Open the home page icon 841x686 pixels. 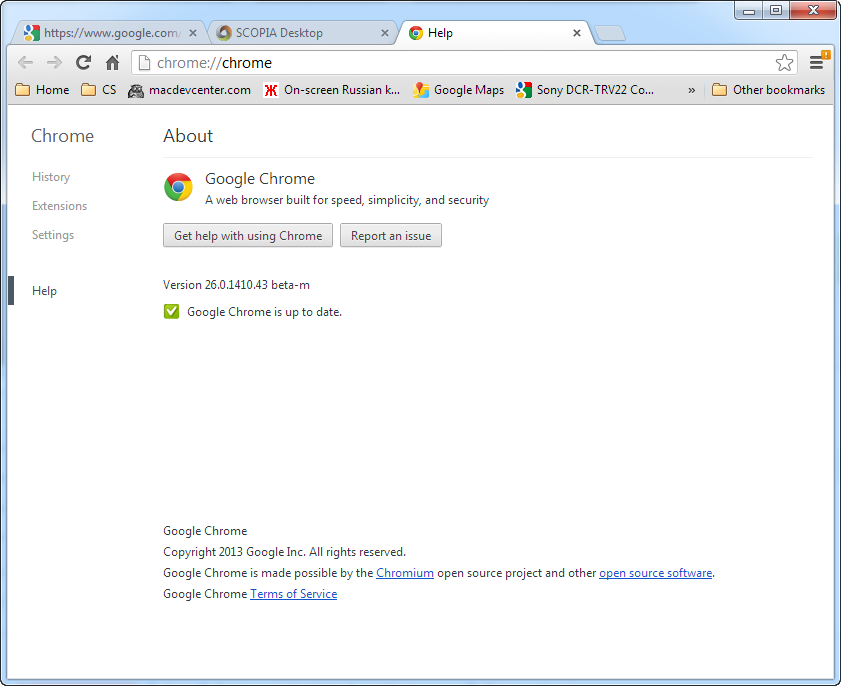click(x=112, y=63)
